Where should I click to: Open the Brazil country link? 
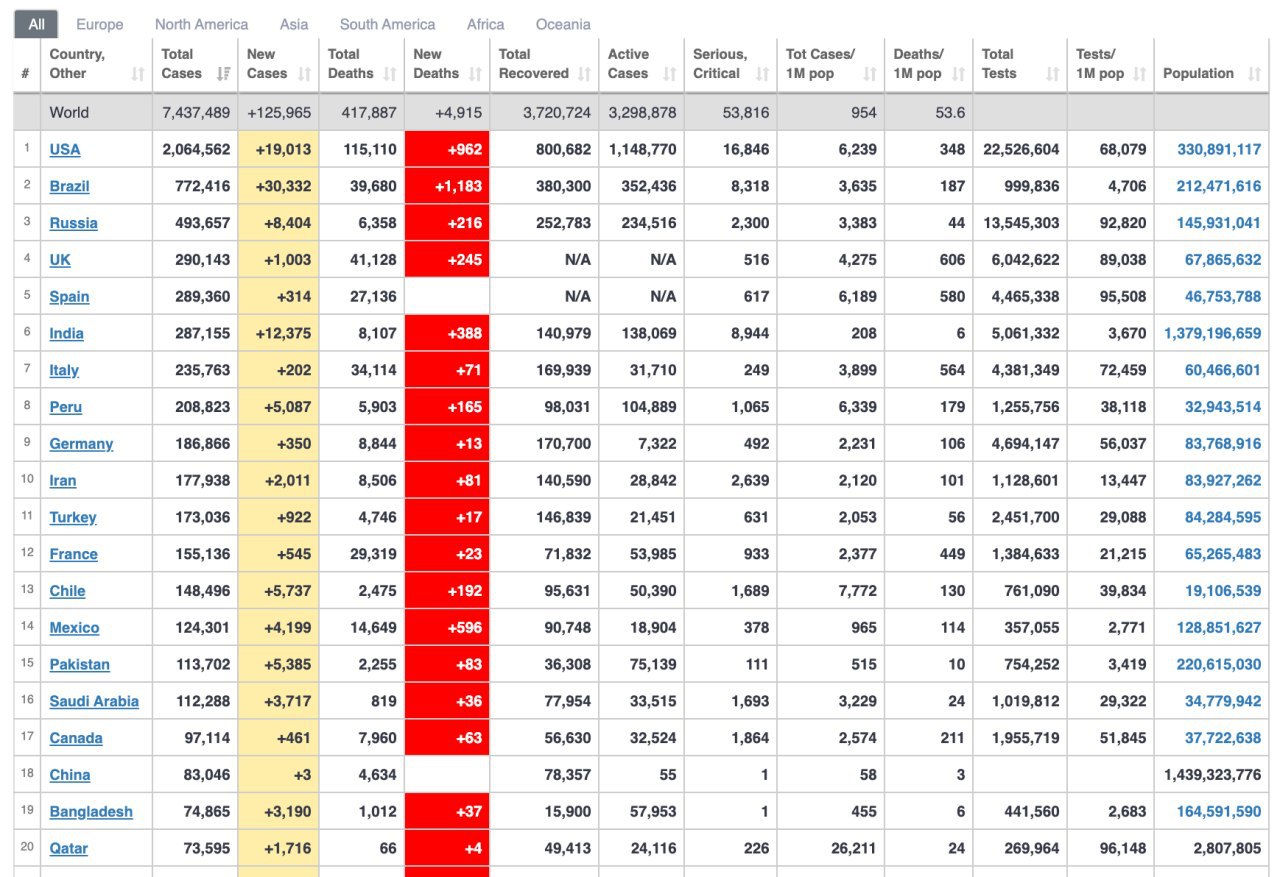tap(70, 186)
